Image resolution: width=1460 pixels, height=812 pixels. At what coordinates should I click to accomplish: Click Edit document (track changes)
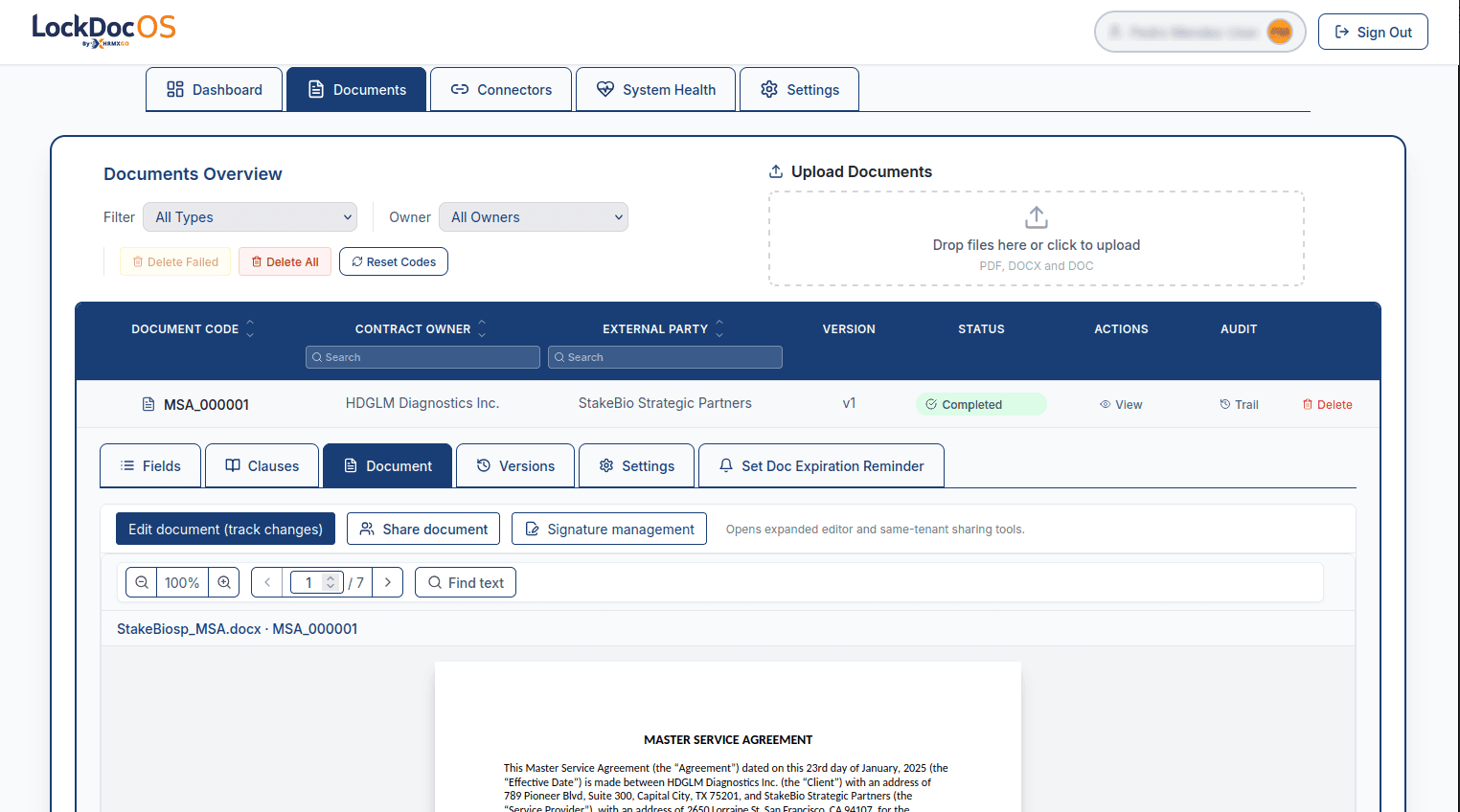click(x=225, y=529)
